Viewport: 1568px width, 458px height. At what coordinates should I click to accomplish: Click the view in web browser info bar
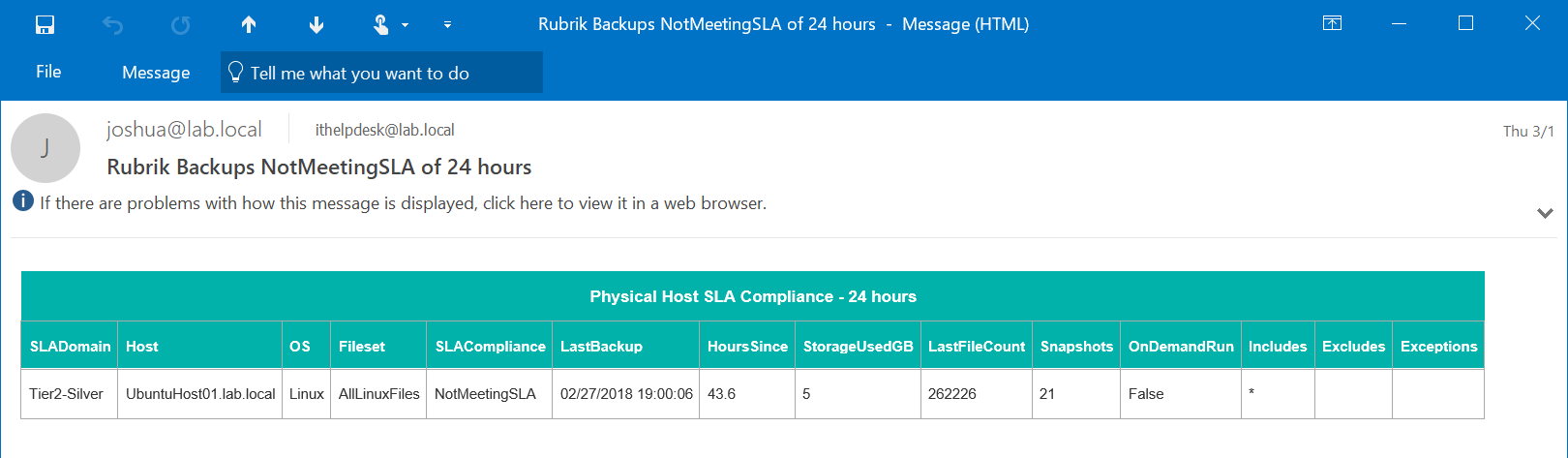(x=403, y=203)
